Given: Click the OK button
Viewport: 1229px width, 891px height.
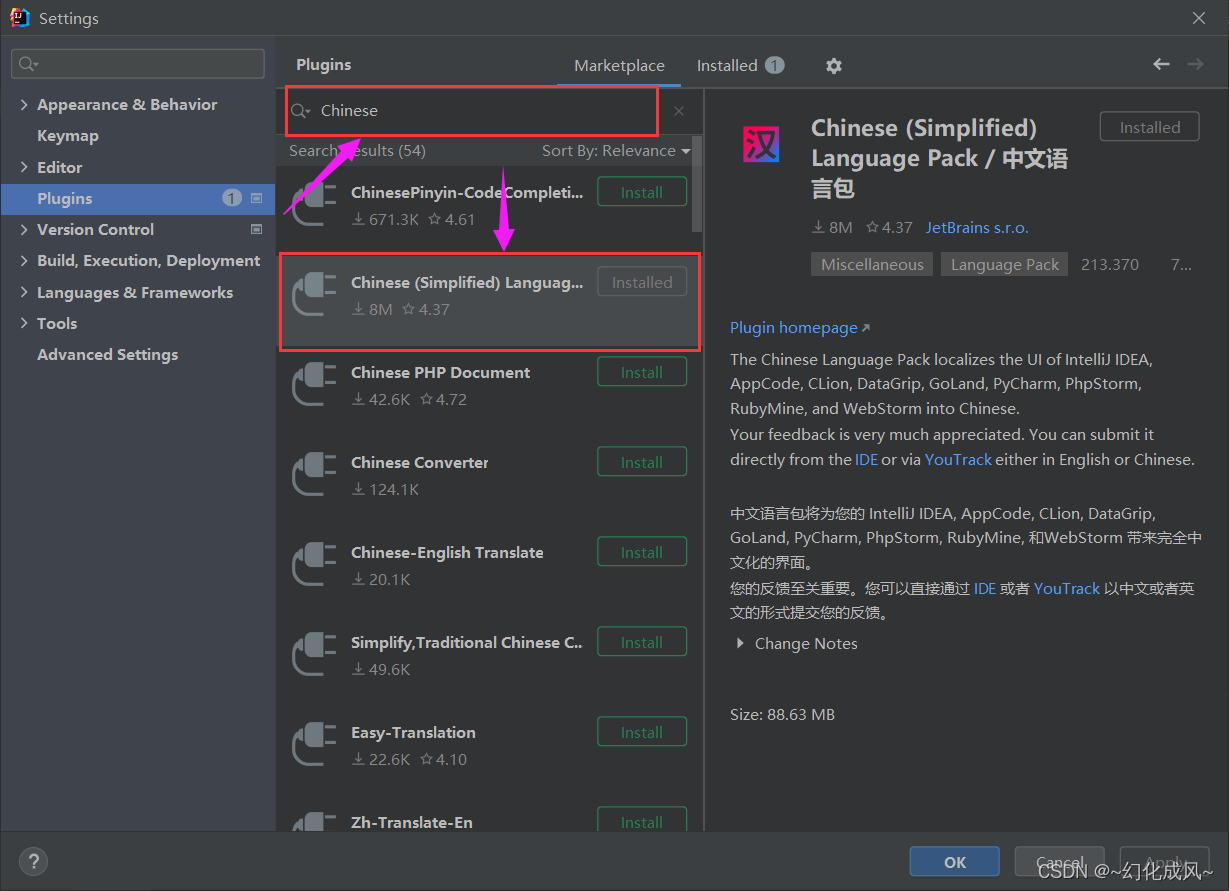Looking at the screenshot, I should tap(955, 862).
